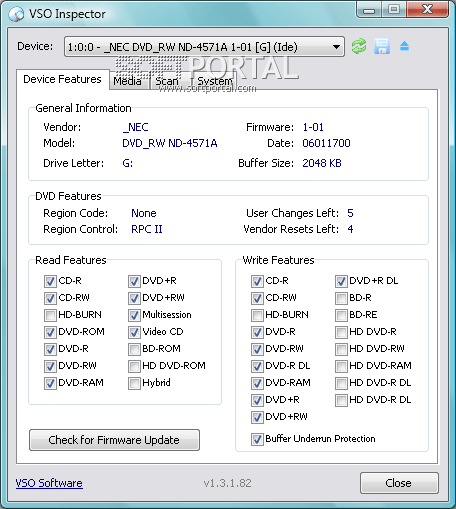The width and height of the screenshot is (456, 509).
Task: Click the Close button
Action: pyautogui.click(x=399, y=483)
